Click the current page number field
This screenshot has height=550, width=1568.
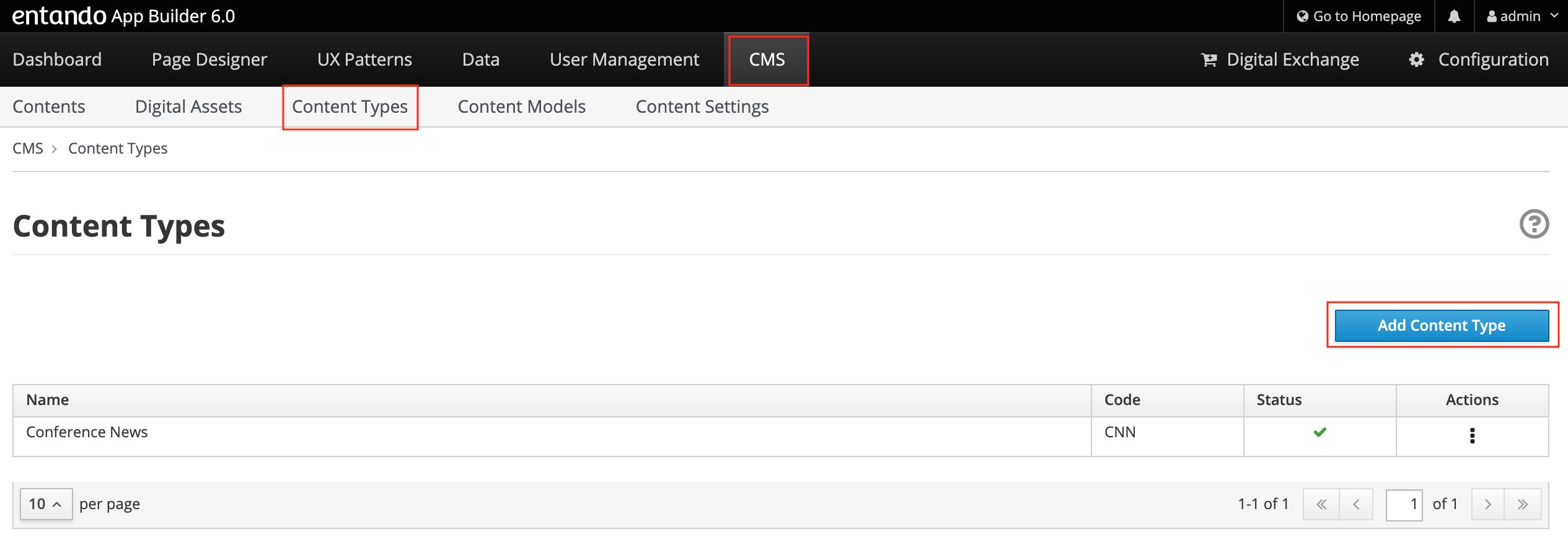tap(1404, 504)
